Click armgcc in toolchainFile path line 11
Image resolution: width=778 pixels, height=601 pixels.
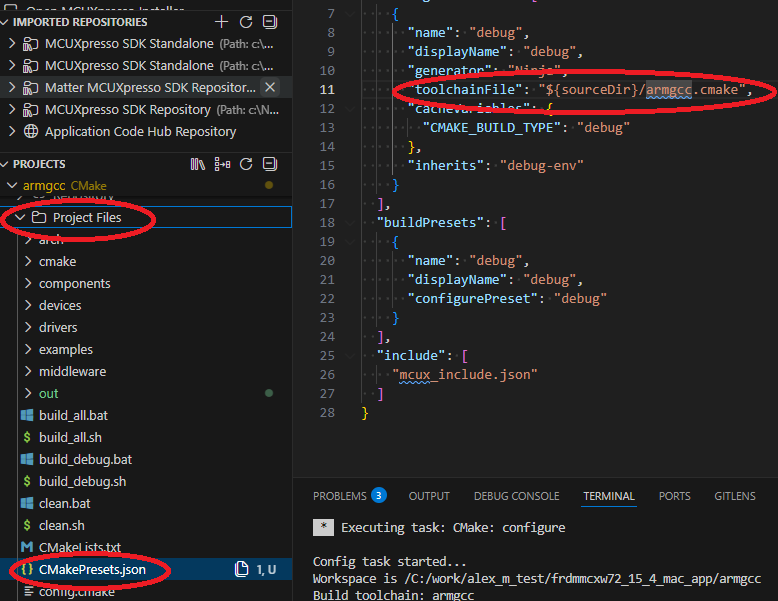coord(668,89)
